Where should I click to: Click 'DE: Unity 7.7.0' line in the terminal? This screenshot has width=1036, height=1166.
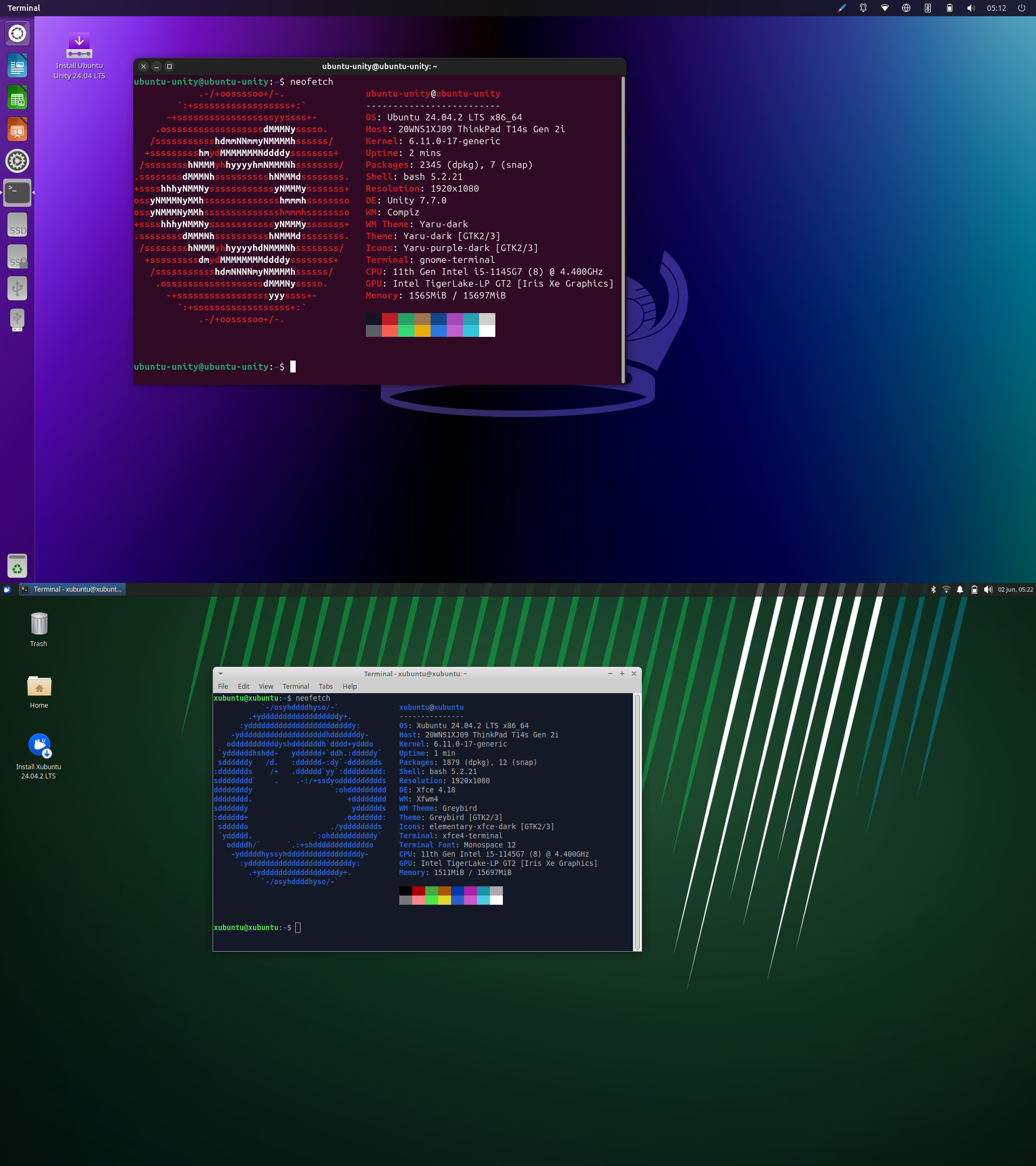pyautogui.click(x=406, y=200)
